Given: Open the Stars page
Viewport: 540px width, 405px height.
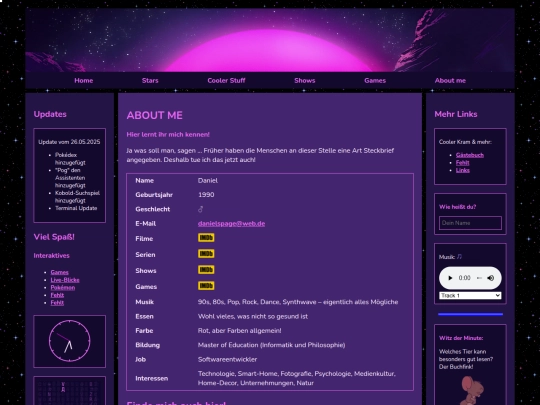Looking at the screenshot, I should coord(150,81).
